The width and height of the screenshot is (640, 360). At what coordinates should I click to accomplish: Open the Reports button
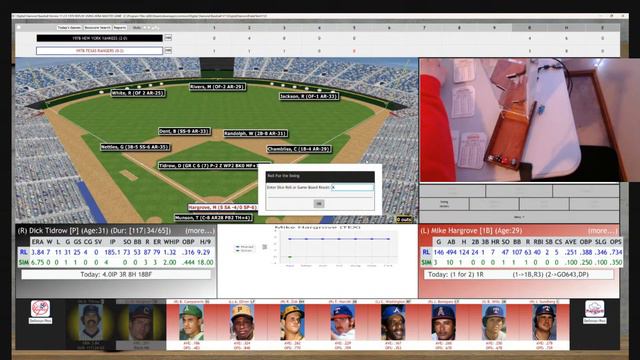(x=120, y=28)
